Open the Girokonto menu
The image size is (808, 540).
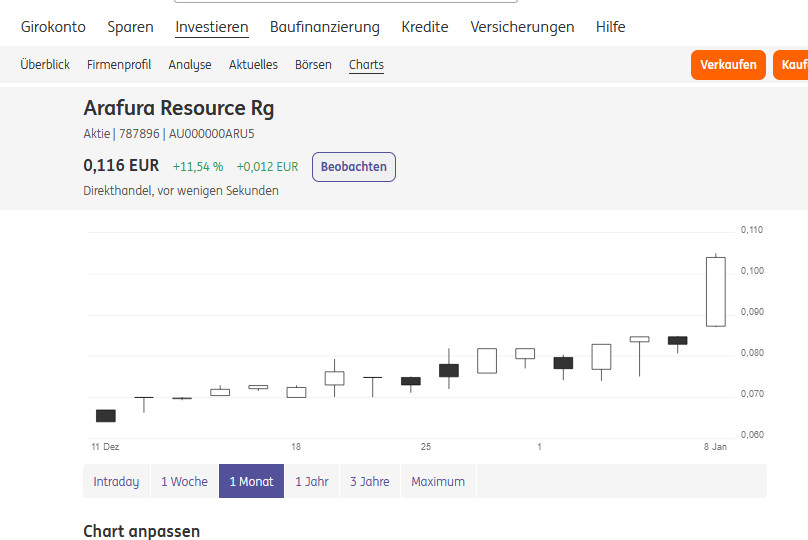[53, 27]
